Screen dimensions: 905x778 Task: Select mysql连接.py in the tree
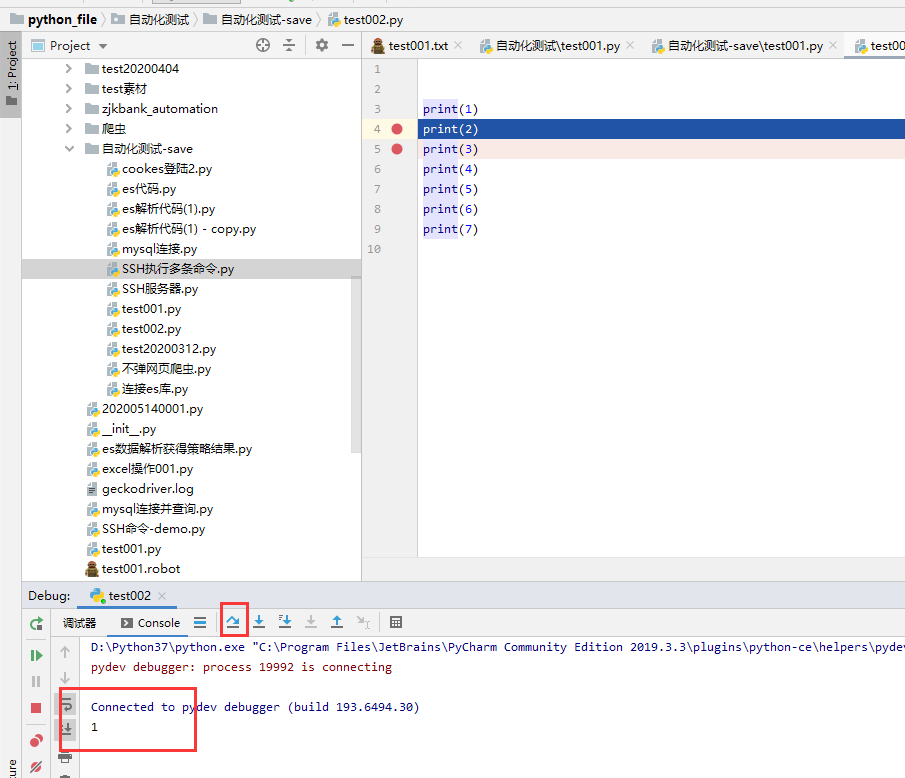point(159,249)
